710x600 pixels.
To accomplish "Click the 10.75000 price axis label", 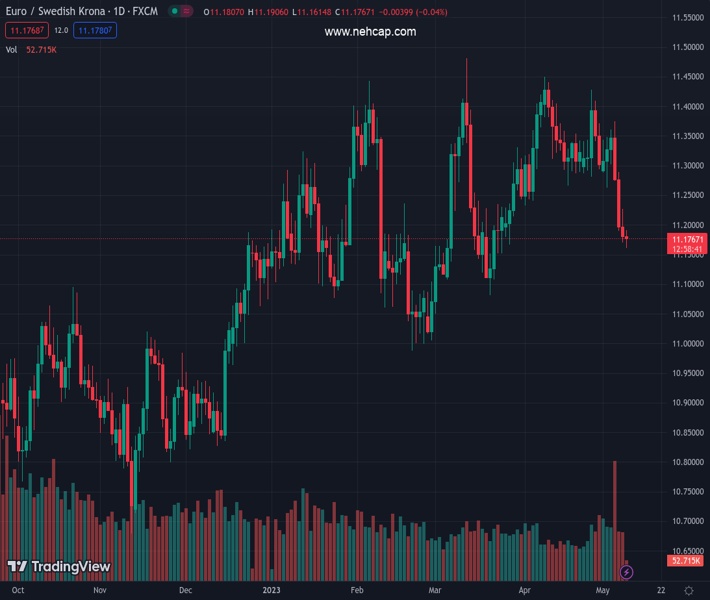I will pos(688,491).
